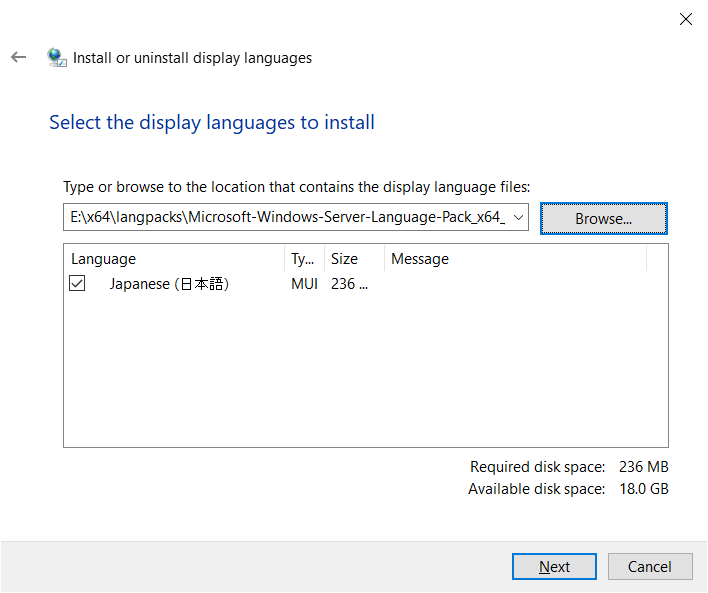Click the 18.0 GB available space value
This screenshot has height=593, width=708.
644,489
